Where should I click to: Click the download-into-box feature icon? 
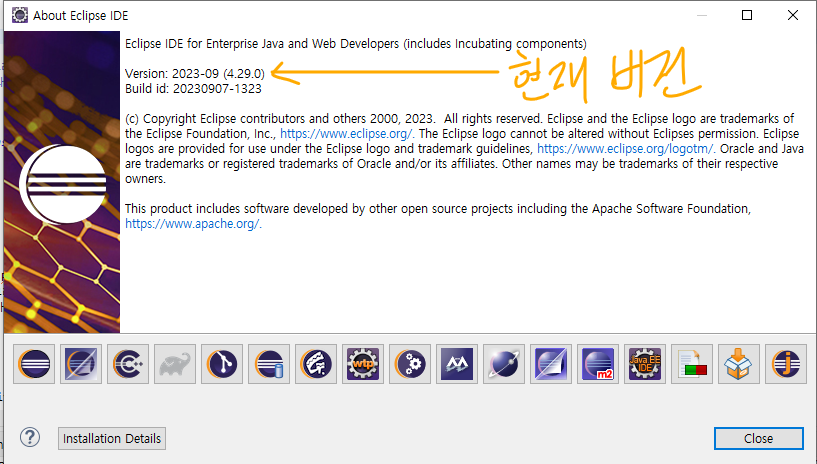[x=739, y=364]
